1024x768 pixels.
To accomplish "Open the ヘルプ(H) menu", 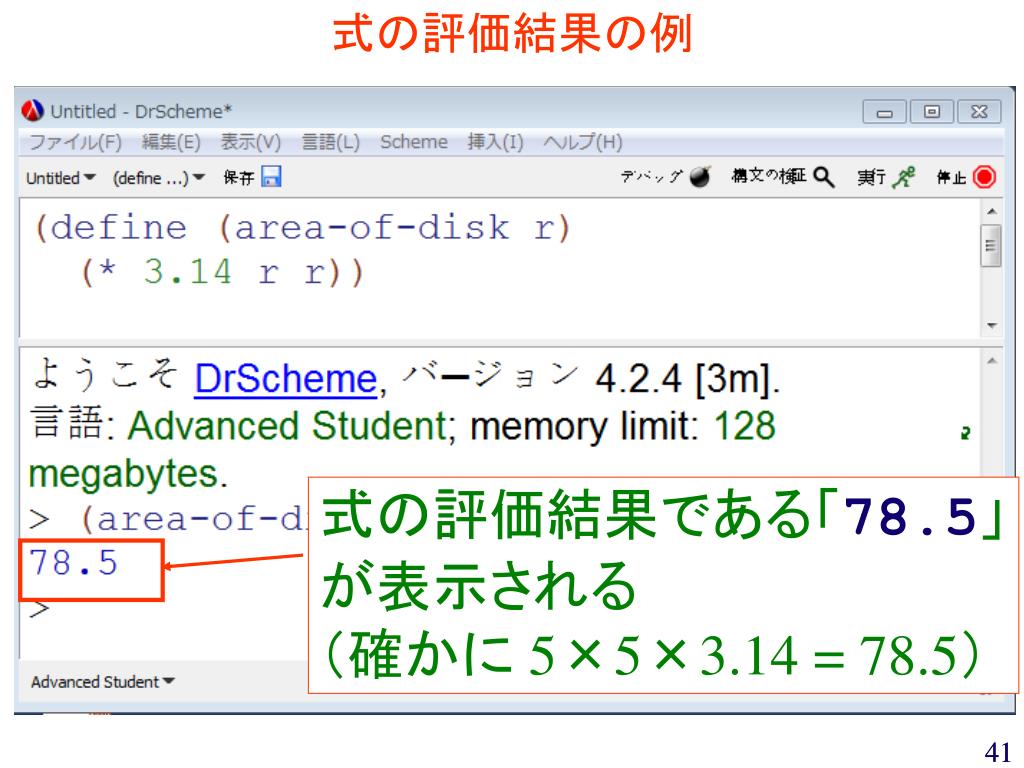I will click(x=583, y=142).
